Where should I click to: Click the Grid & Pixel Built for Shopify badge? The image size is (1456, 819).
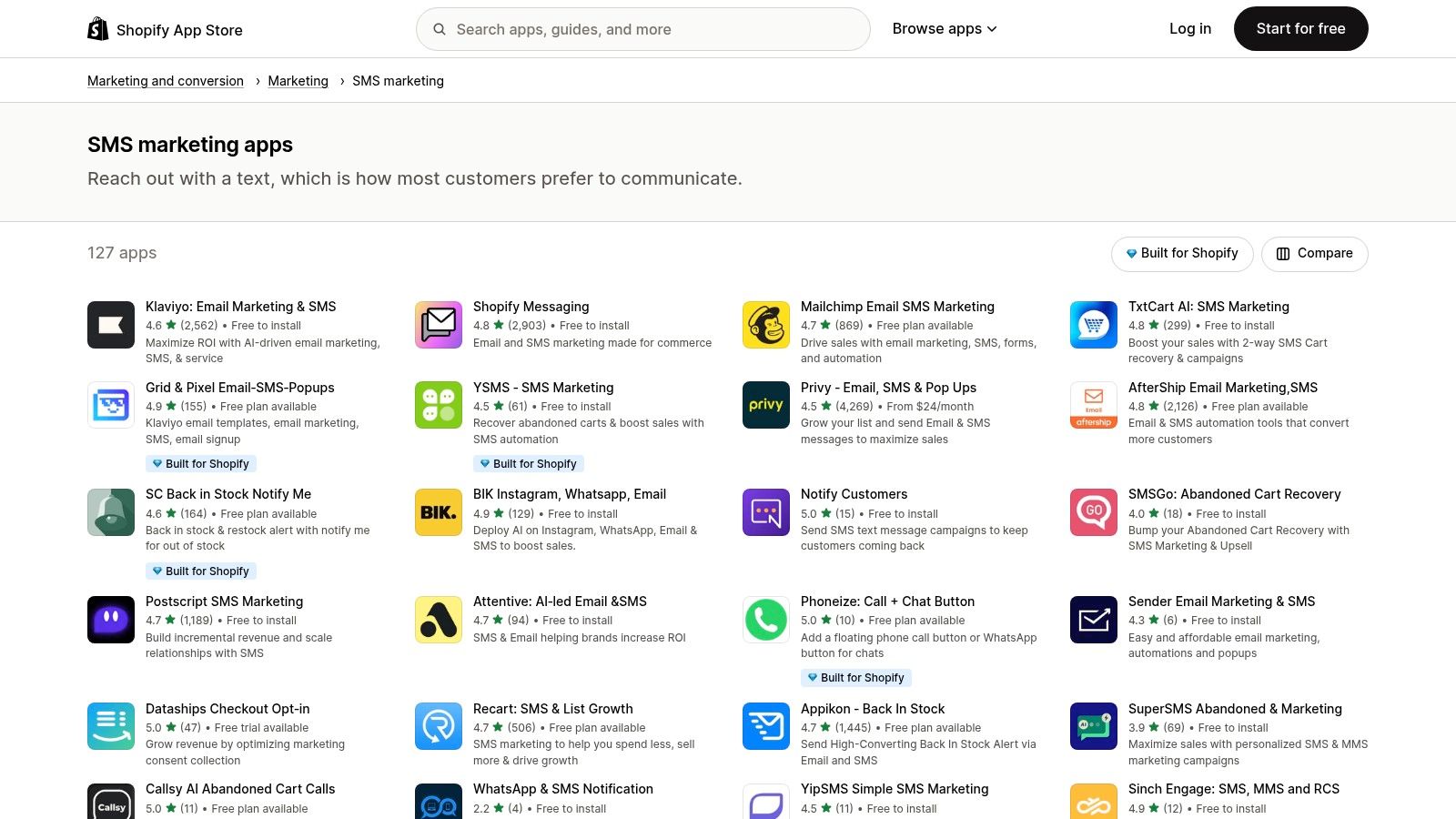(201, 463)
